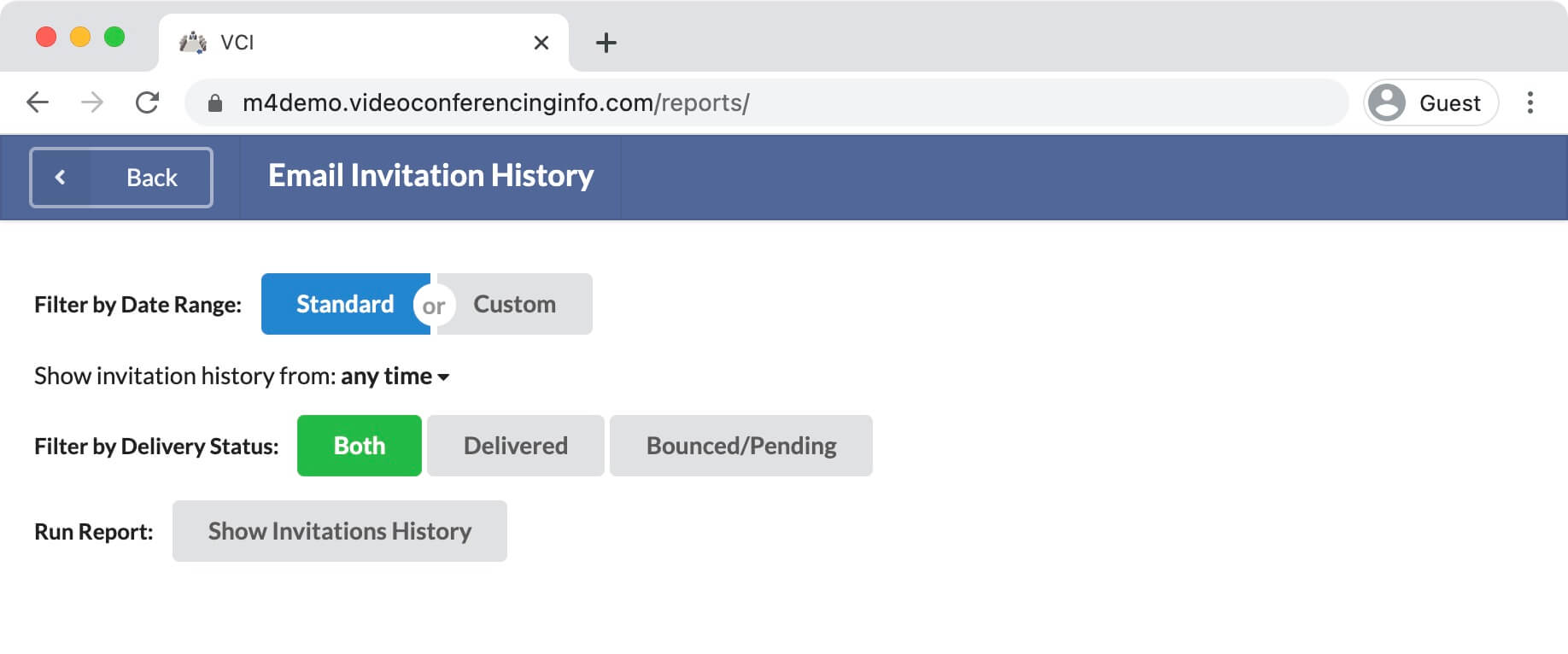
Task: Click the padlock site security icon
Action: [215, 103]
